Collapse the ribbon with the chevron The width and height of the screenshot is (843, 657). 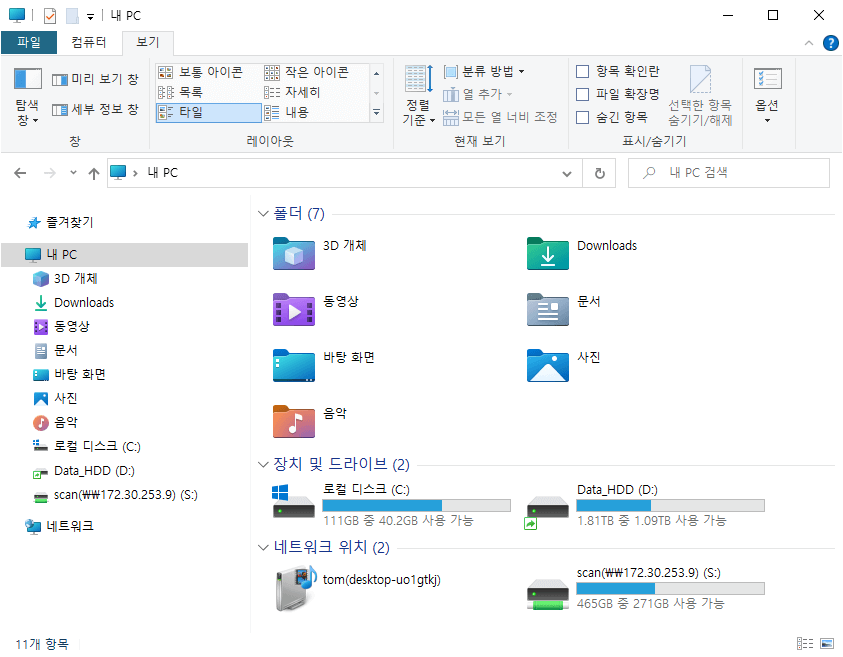click(809, 43)
